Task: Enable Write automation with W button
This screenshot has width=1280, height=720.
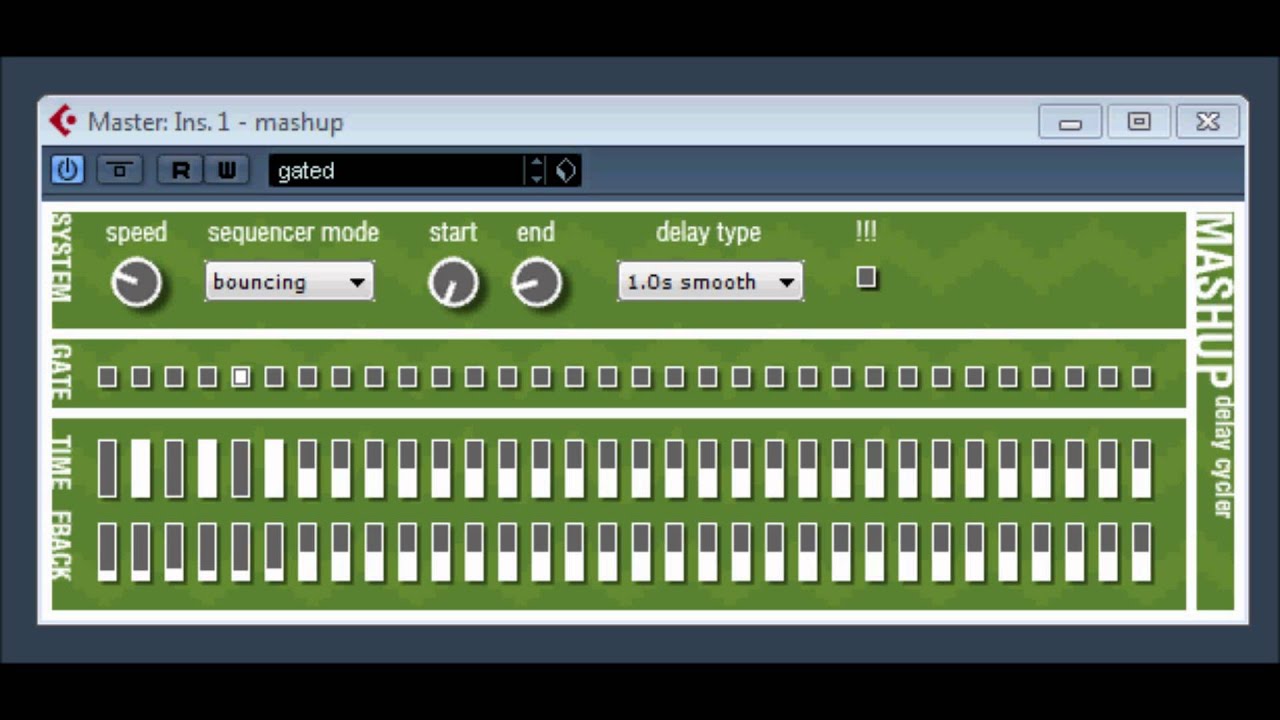Action: click(x=227, y=170)
